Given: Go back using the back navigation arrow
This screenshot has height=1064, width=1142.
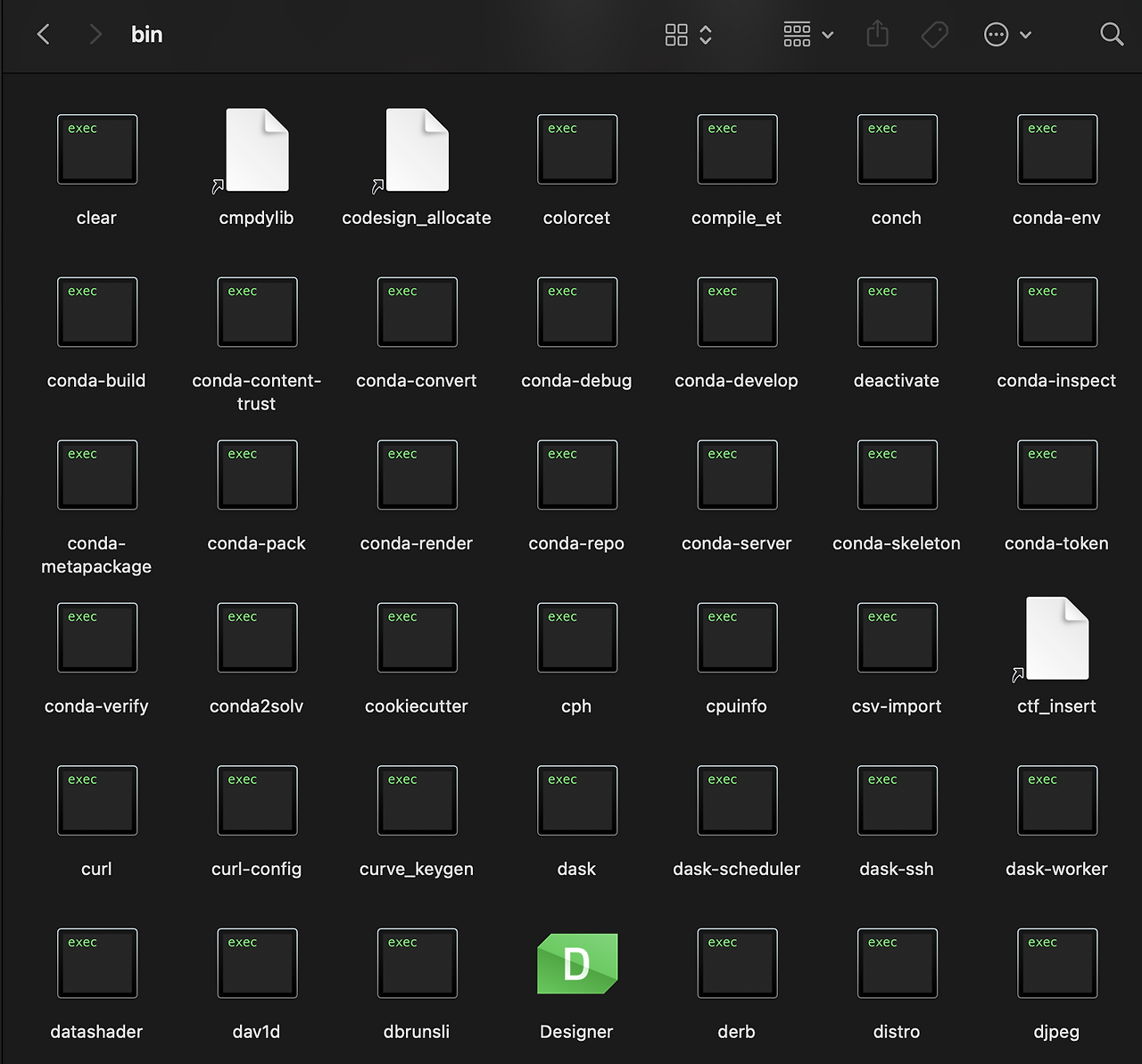Looking at the screenshot, I should click(x=43, y=34).
